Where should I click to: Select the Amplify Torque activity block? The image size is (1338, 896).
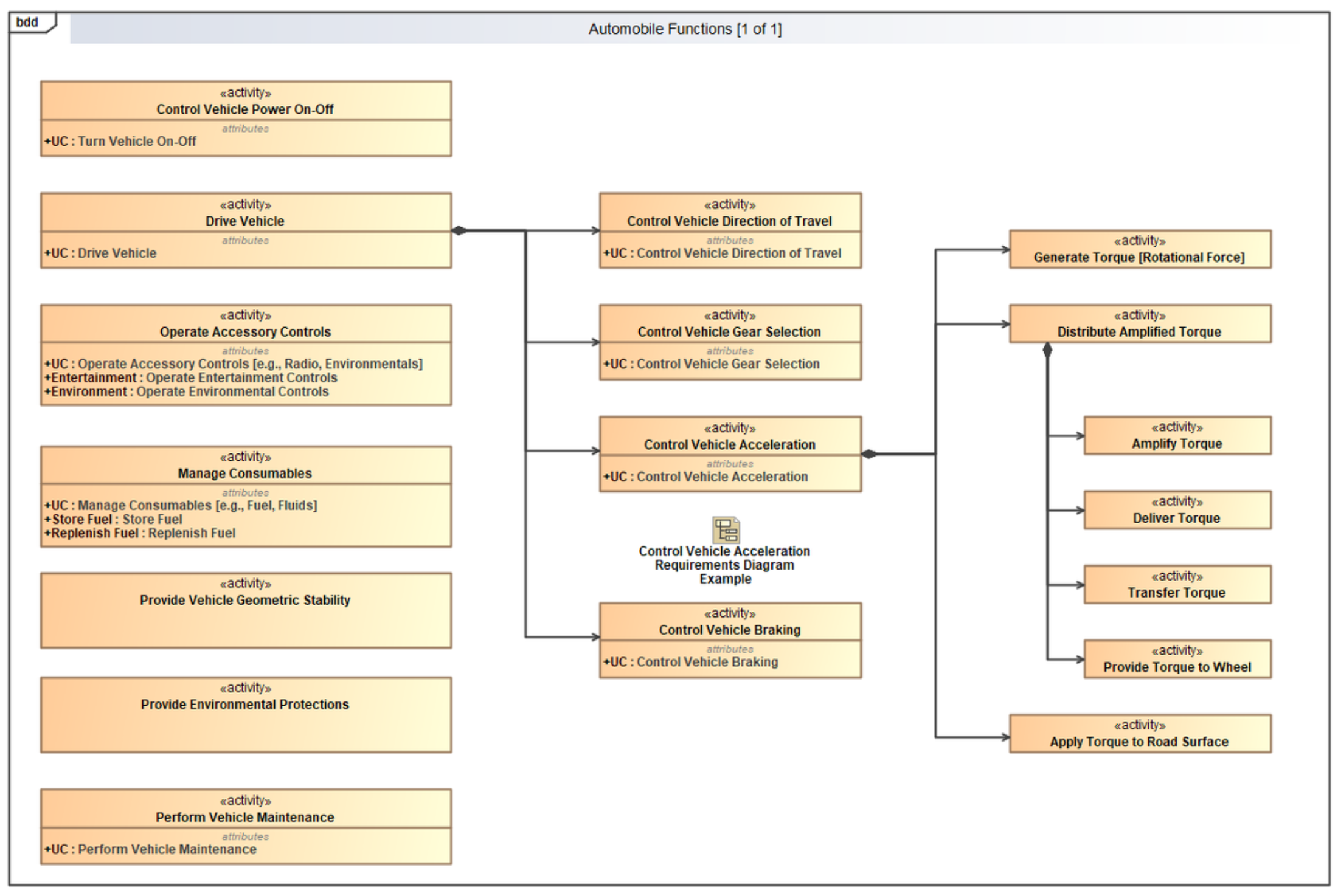tap(1177, 436)
